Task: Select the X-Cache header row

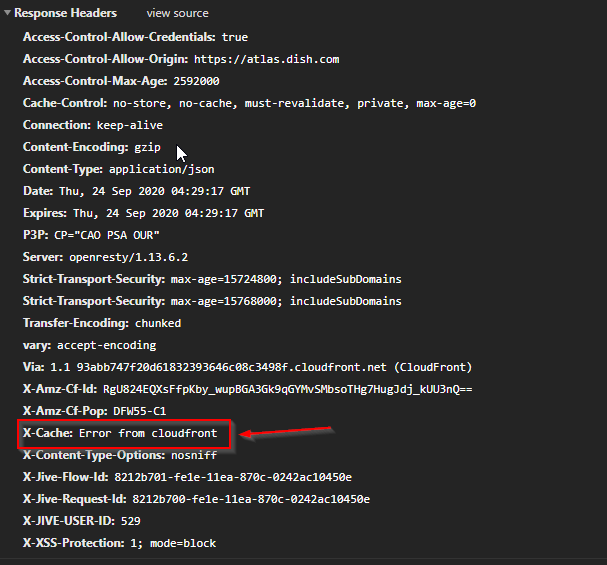Action: [120, 433]
